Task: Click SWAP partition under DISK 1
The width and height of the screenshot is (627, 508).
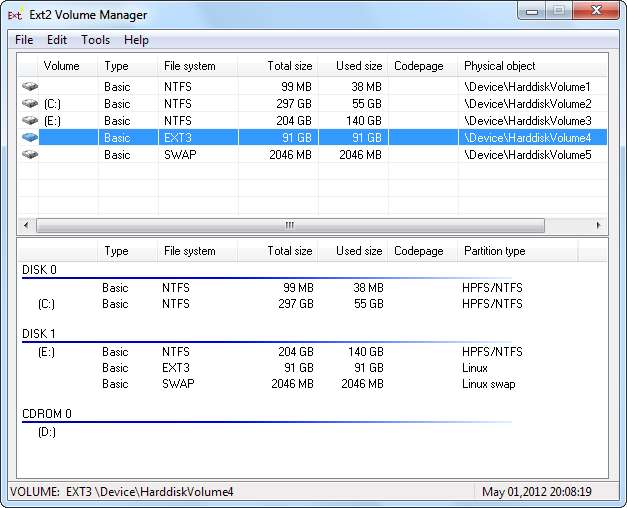Action: 178,384
